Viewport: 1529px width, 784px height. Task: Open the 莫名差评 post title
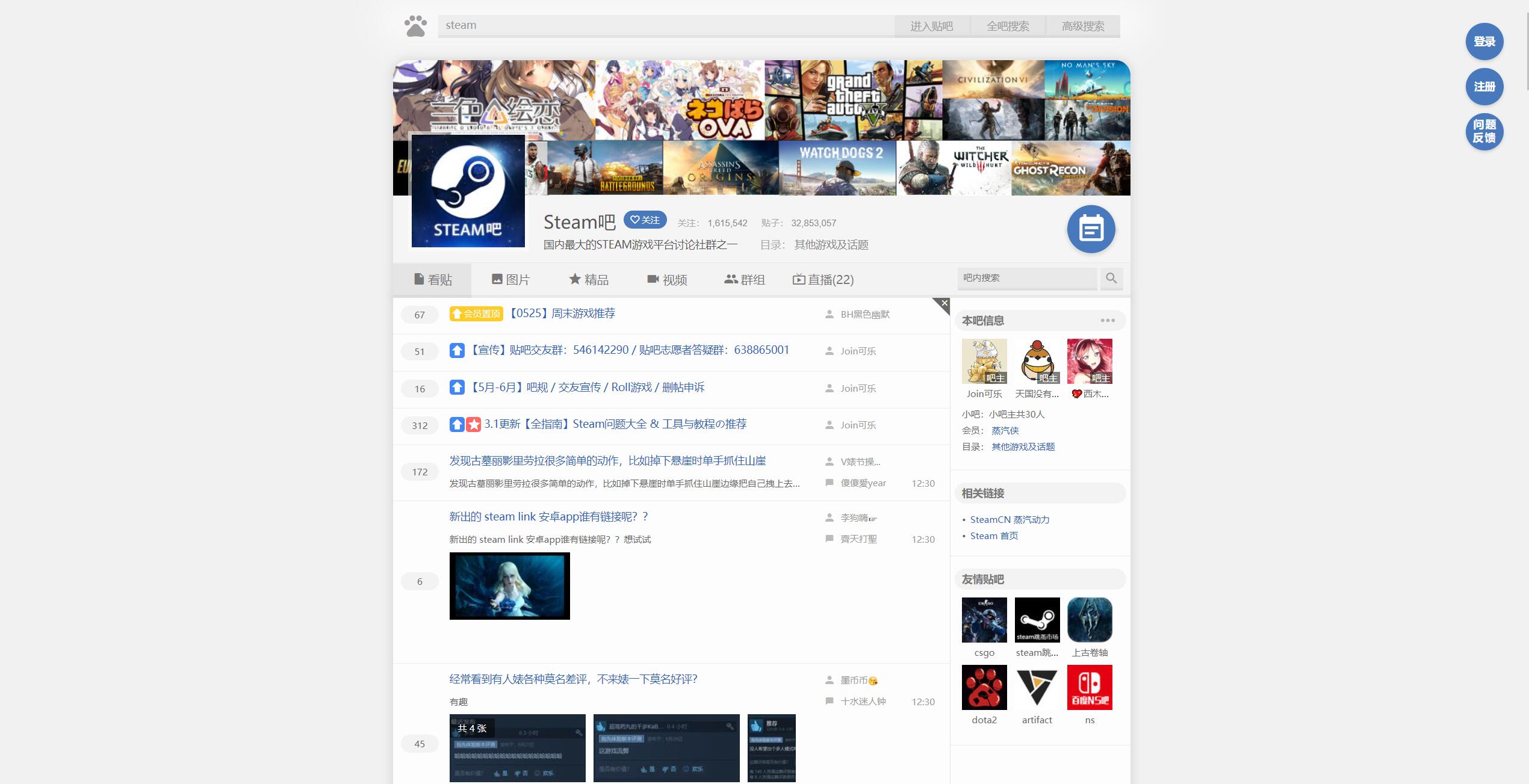tap(573, 679)
